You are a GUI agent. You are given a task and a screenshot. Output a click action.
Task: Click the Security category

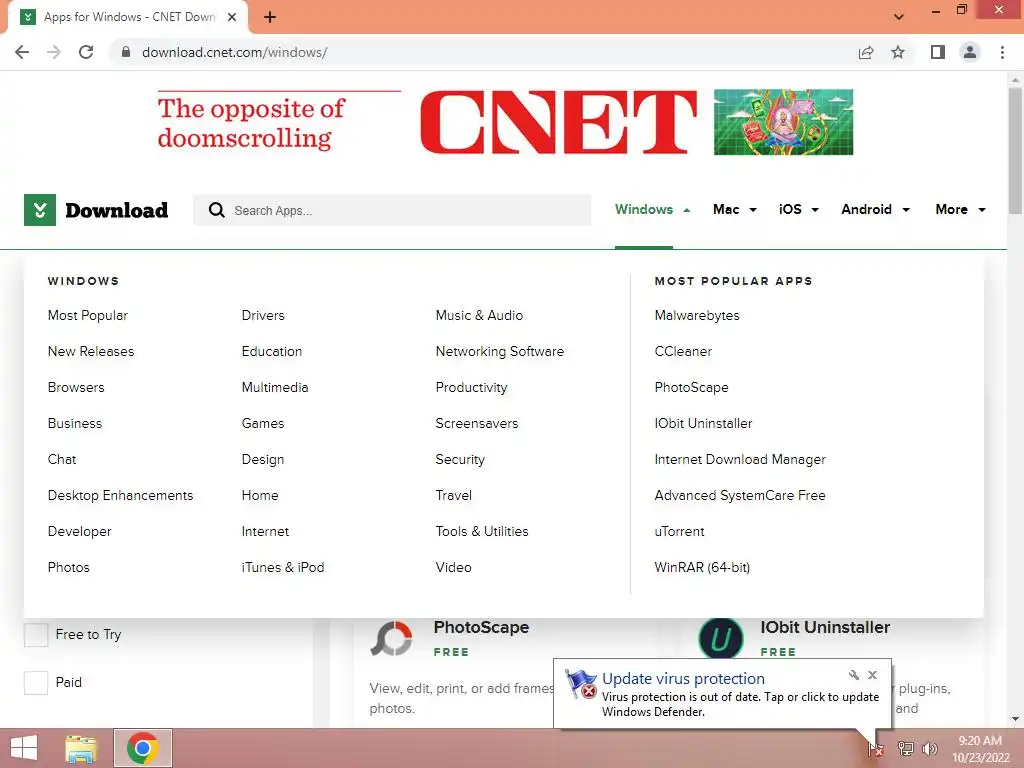(460, 460)
